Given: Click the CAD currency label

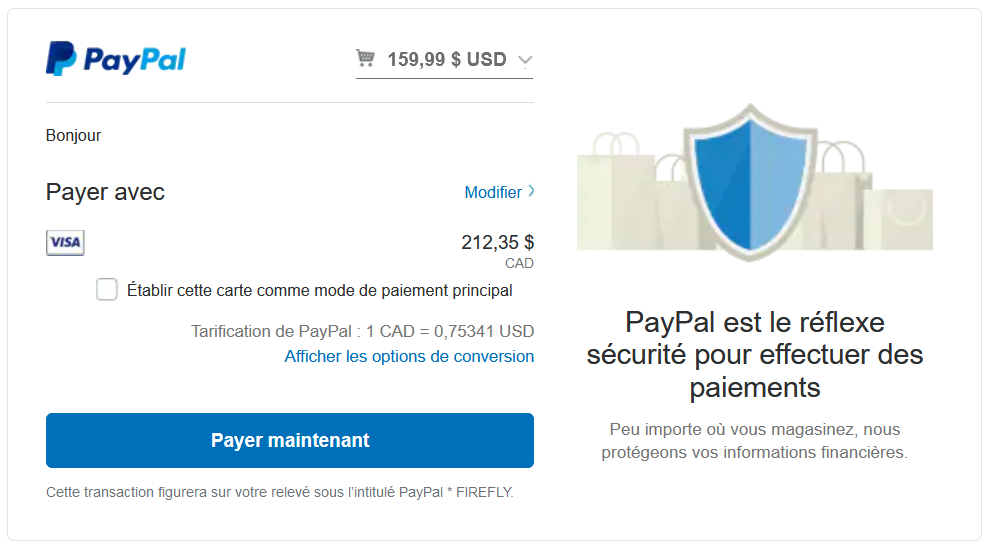Looking at the screenshot, I should [x=519, y=264].
